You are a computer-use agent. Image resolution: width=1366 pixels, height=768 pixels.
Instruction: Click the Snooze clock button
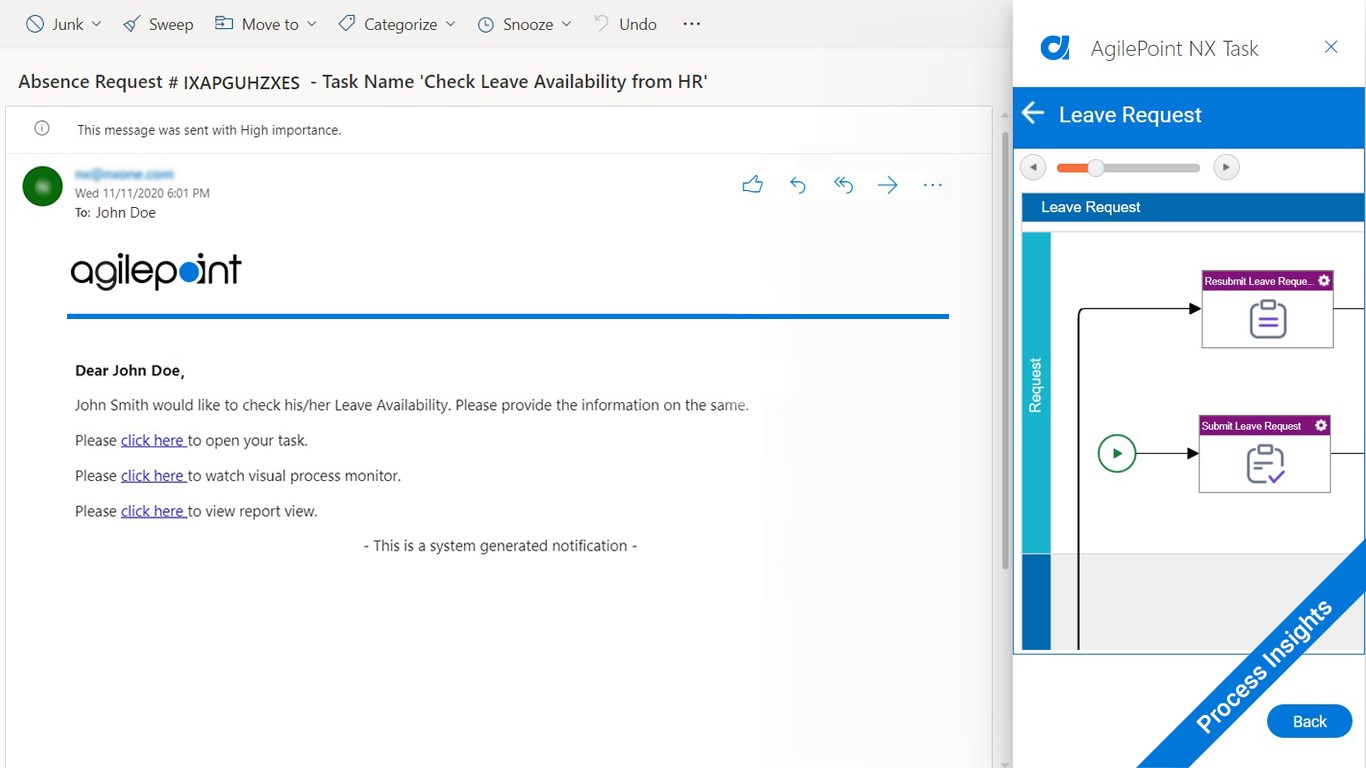(515, 24)
